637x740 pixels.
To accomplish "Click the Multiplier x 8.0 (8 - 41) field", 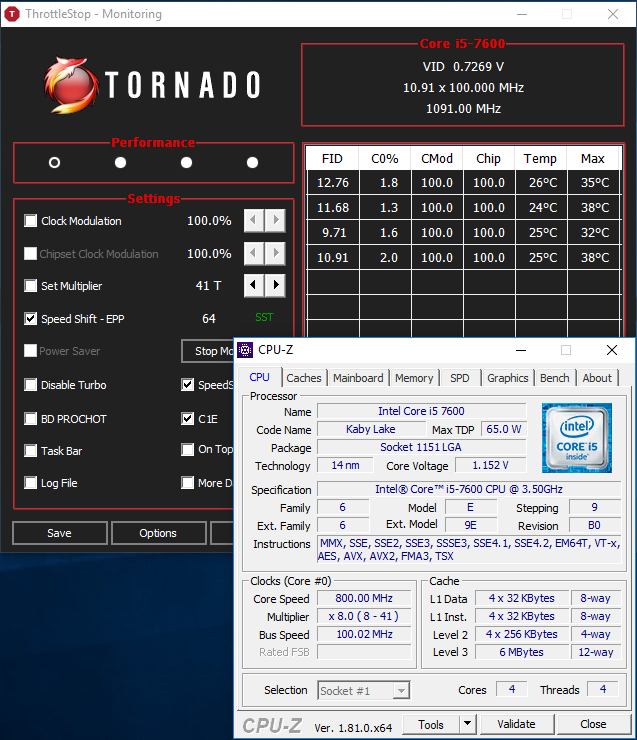I will pos(364,616).
